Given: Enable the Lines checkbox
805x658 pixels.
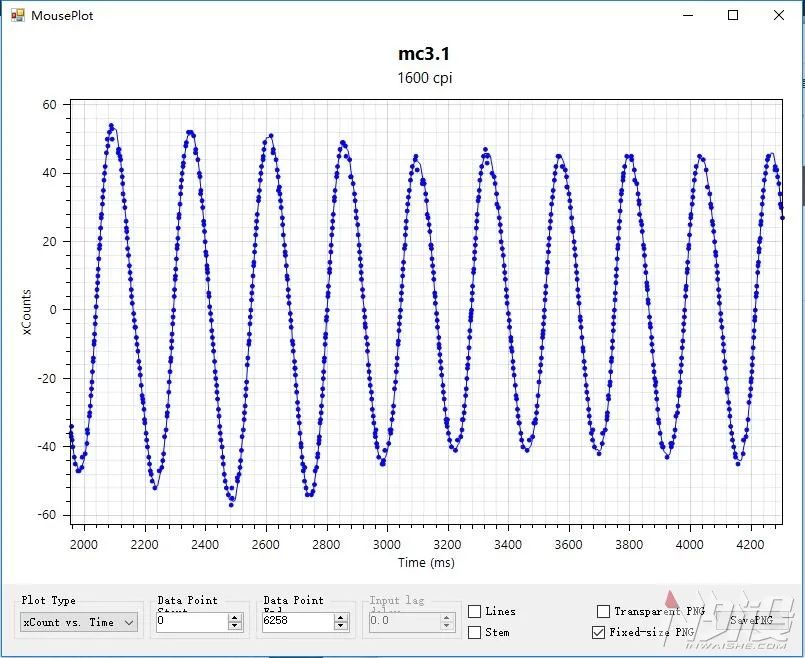Looking at the screenshot, I should (475, 611).
